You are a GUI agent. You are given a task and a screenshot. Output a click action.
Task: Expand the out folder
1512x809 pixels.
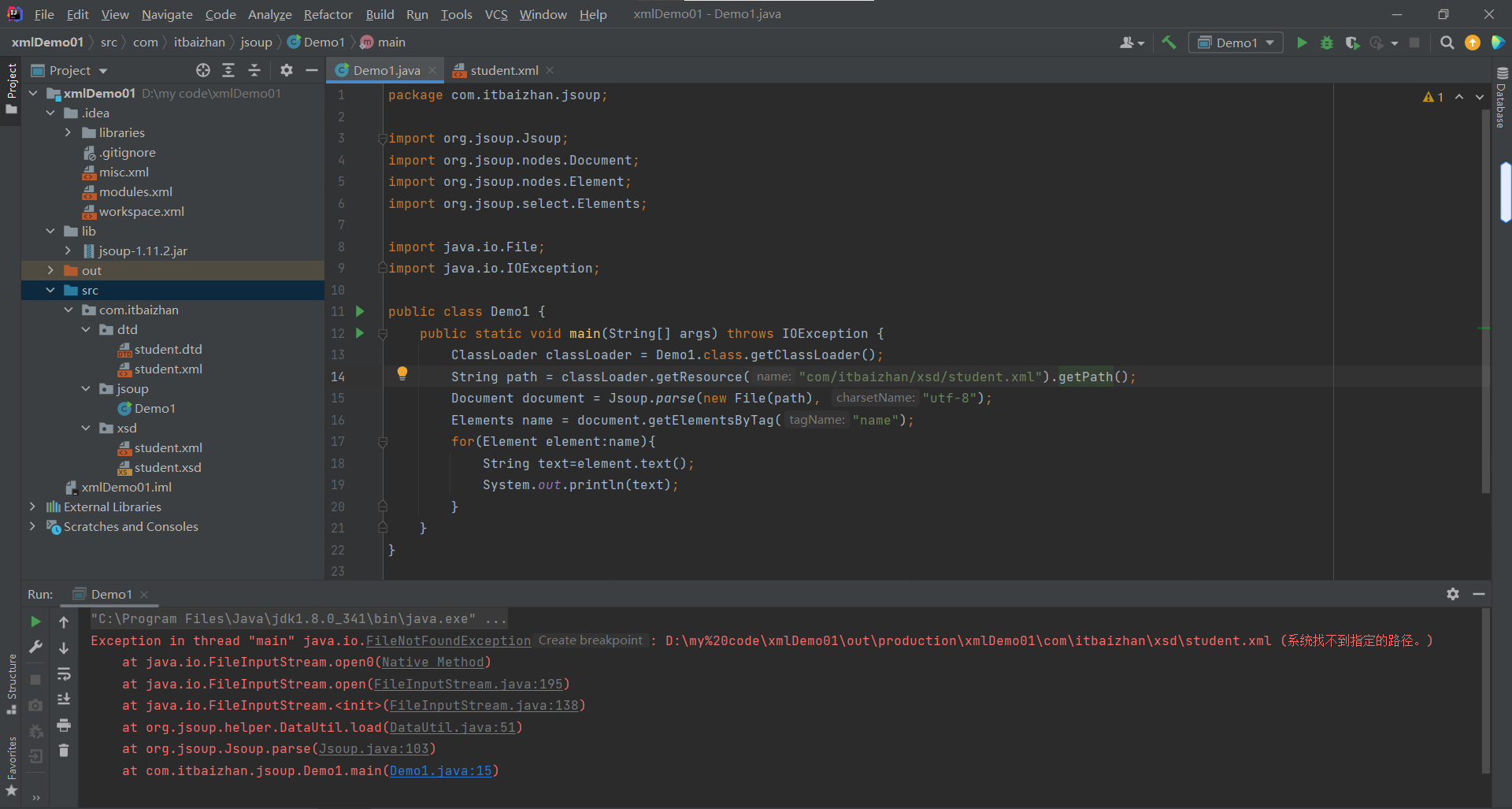pos(50,270)
